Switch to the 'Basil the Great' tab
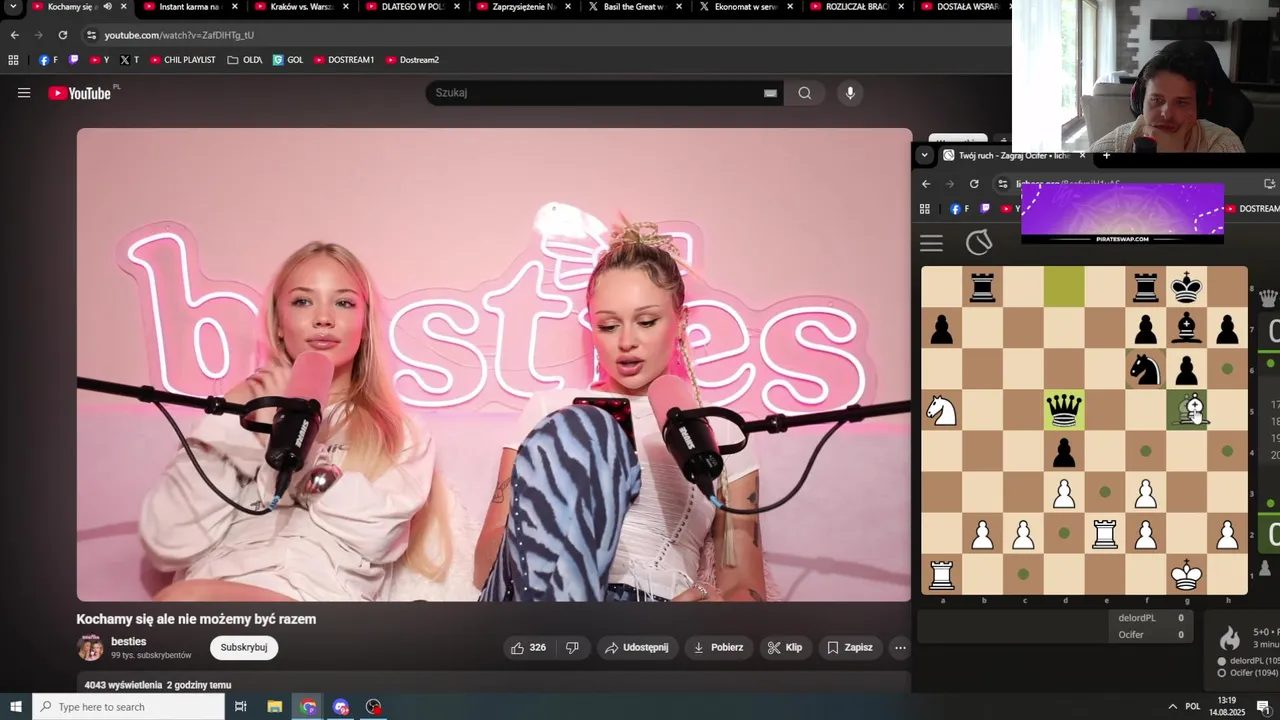This screenshot has height=720, width=1280. (633, 7)
